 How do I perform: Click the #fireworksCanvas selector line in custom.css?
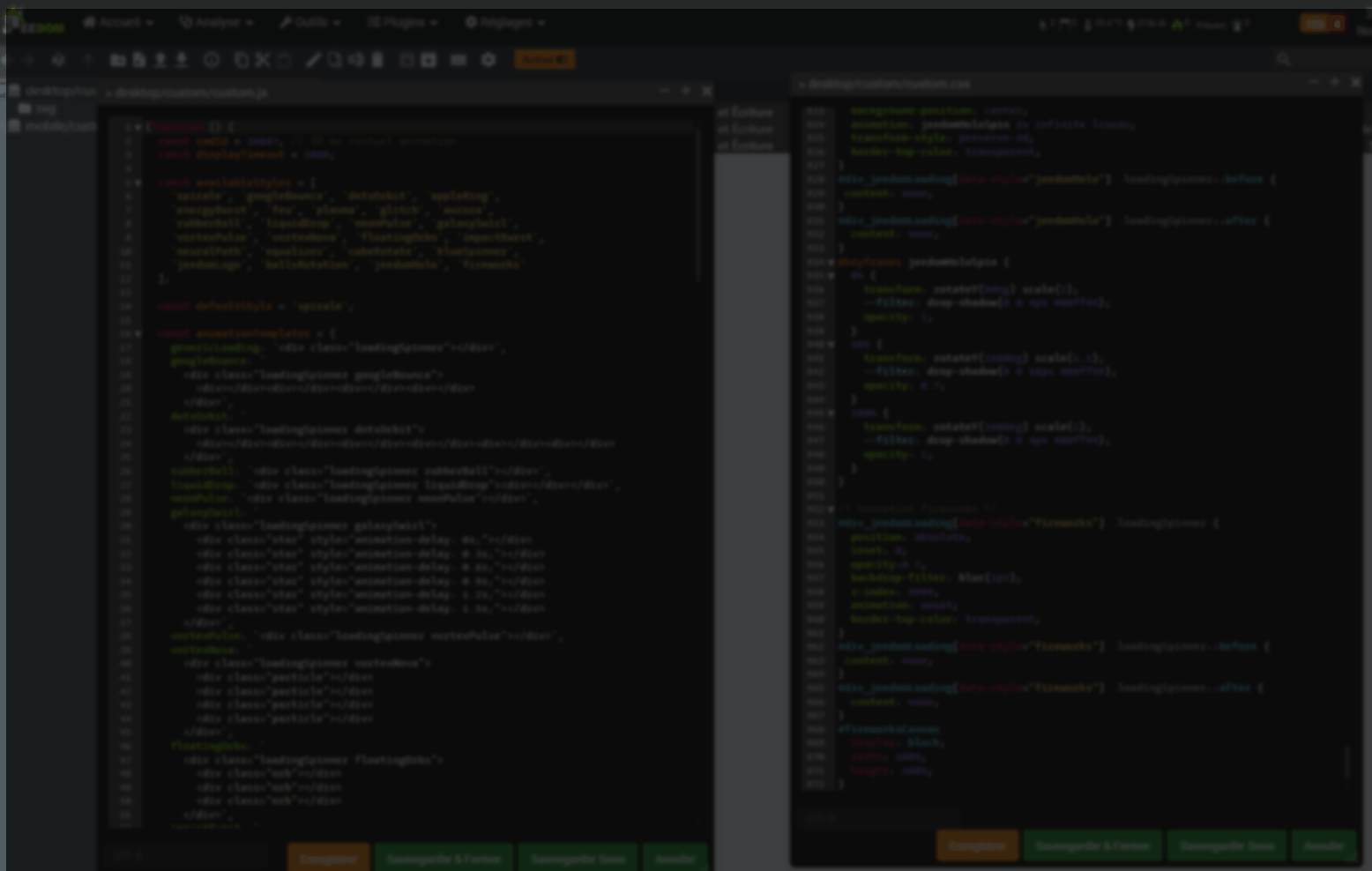(889, 729)
